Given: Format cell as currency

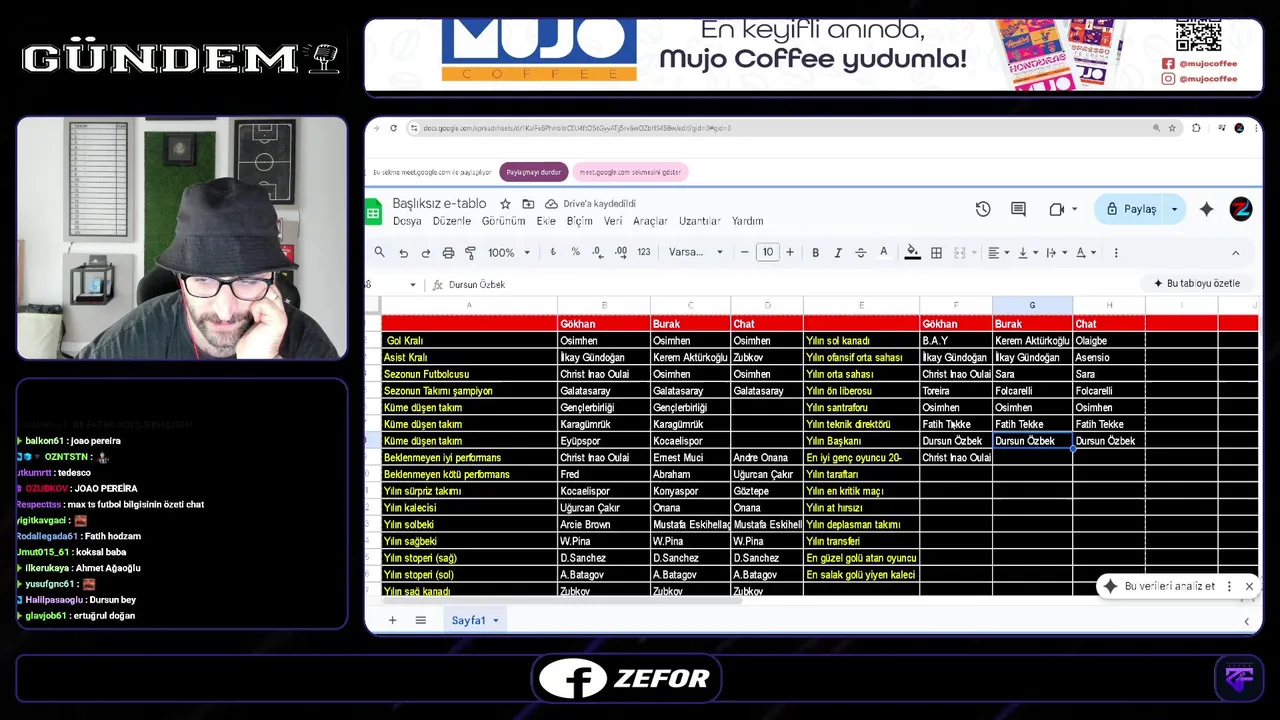Looking at the screenshot, I should click(553, 253).
